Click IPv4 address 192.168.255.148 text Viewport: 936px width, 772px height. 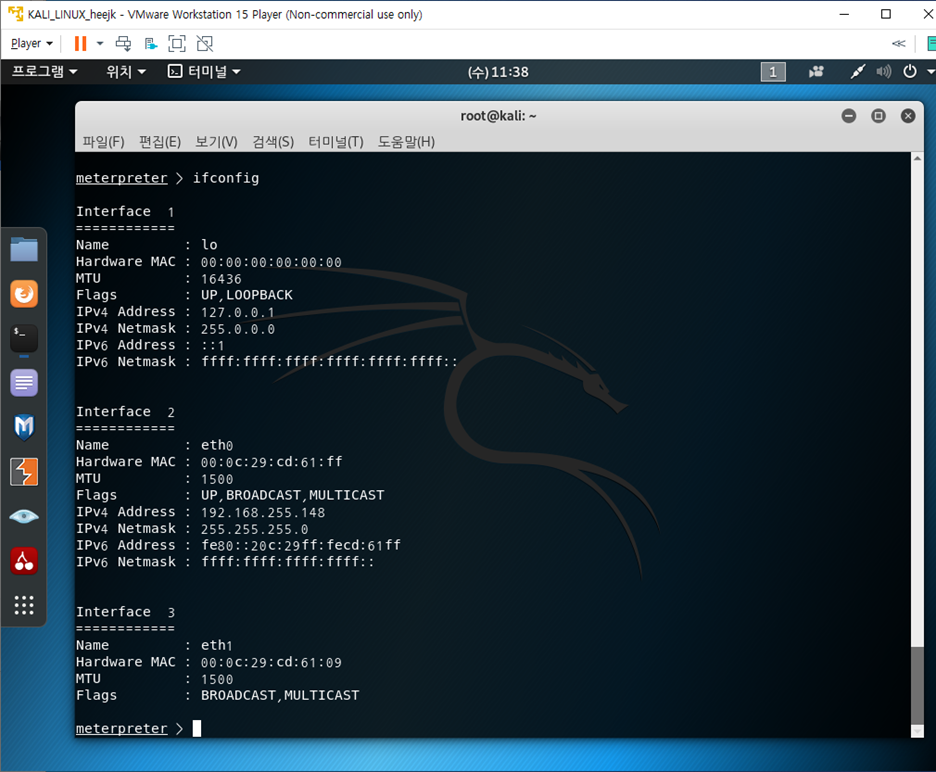263,512
